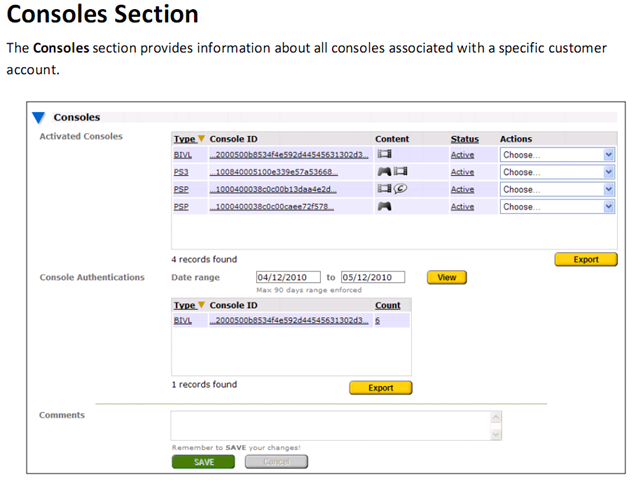This screenshot has height=480, width=636.
Task: Click the down arrow of the Comments scrollbar
Action: tap(496, 435)
